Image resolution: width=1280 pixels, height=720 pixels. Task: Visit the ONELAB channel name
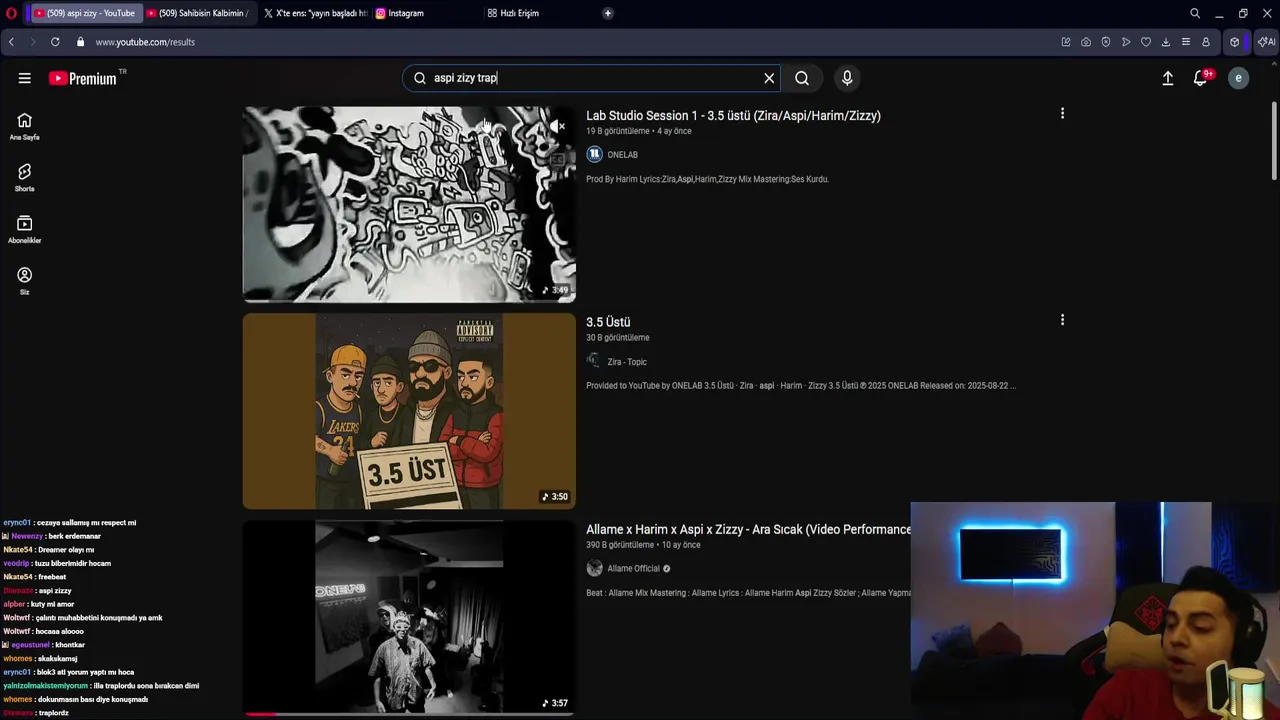[x=622, y=155]
